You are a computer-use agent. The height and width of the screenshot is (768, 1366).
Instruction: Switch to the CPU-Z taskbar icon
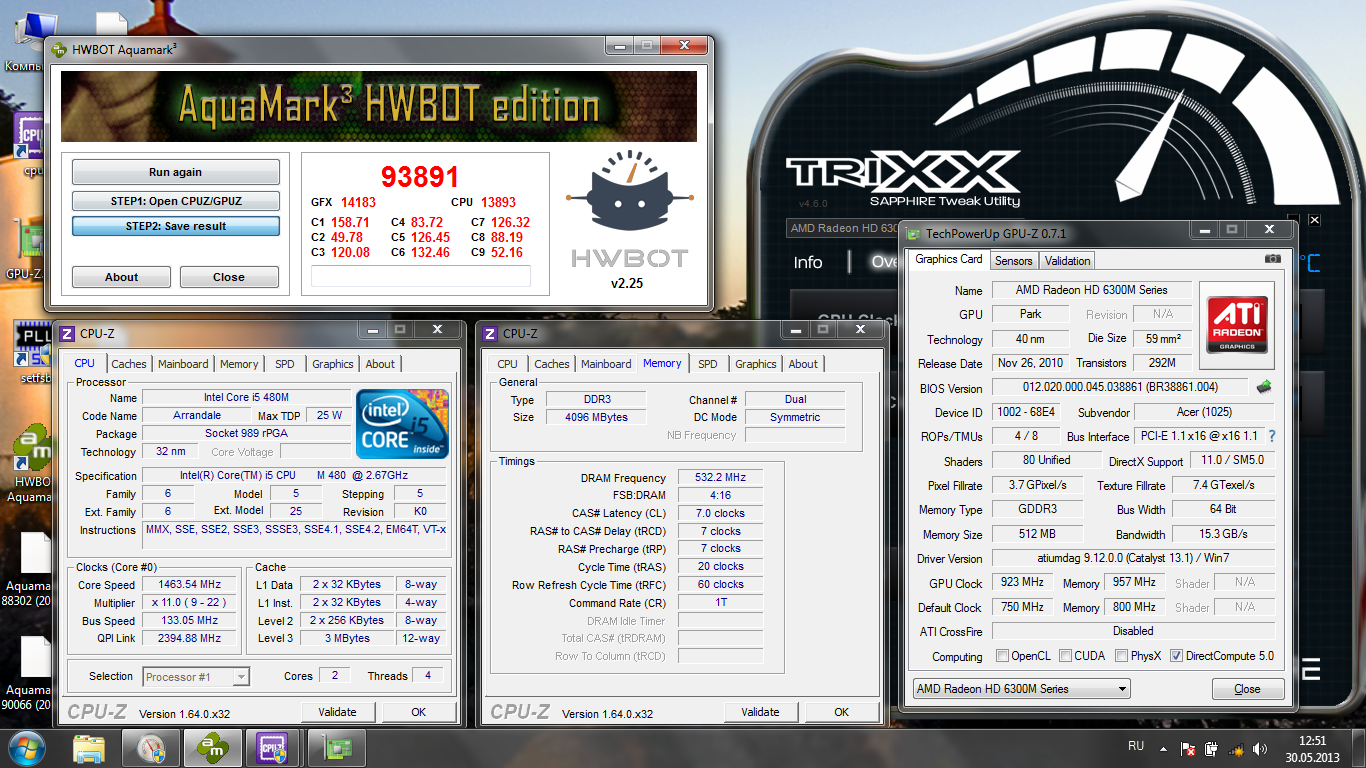(x=273, y=748)
